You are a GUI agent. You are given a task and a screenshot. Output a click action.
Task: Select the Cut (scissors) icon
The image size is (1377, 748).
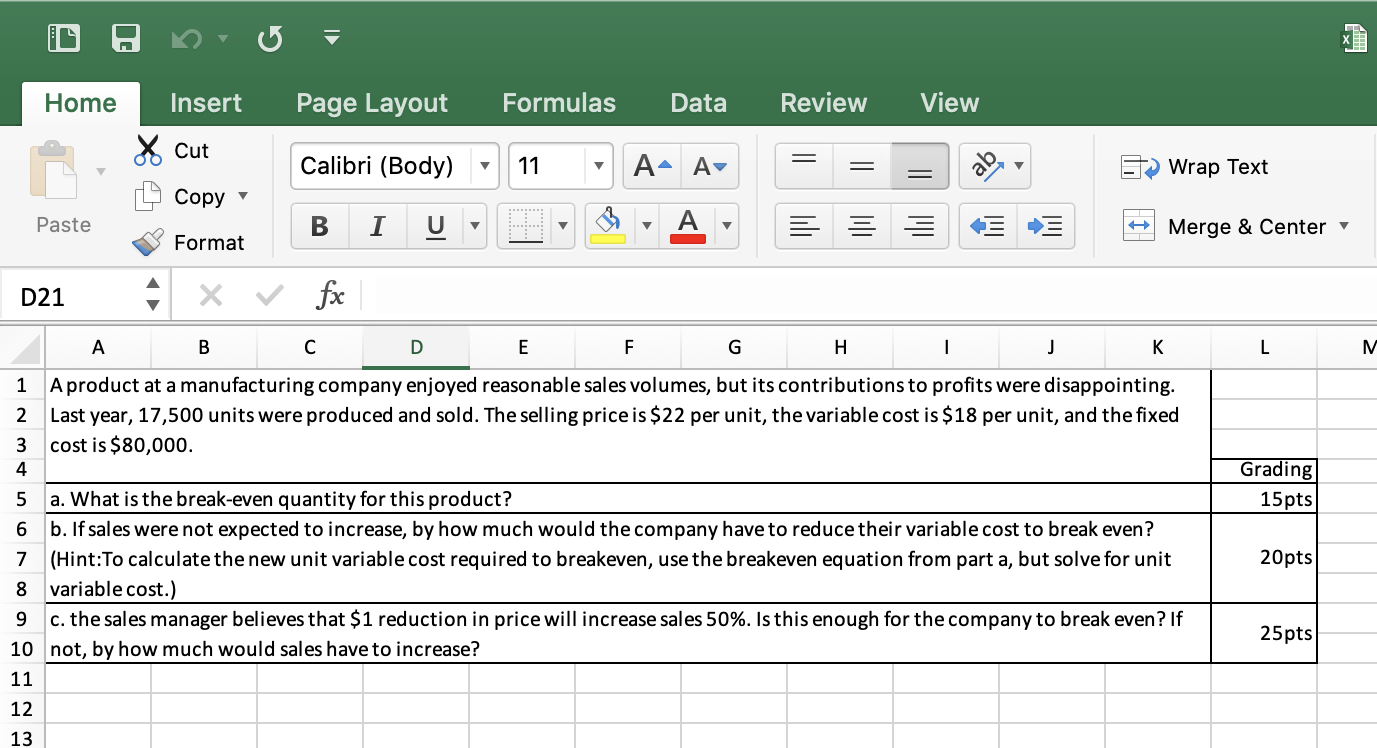pyautogui.click(x=147, y=150)
